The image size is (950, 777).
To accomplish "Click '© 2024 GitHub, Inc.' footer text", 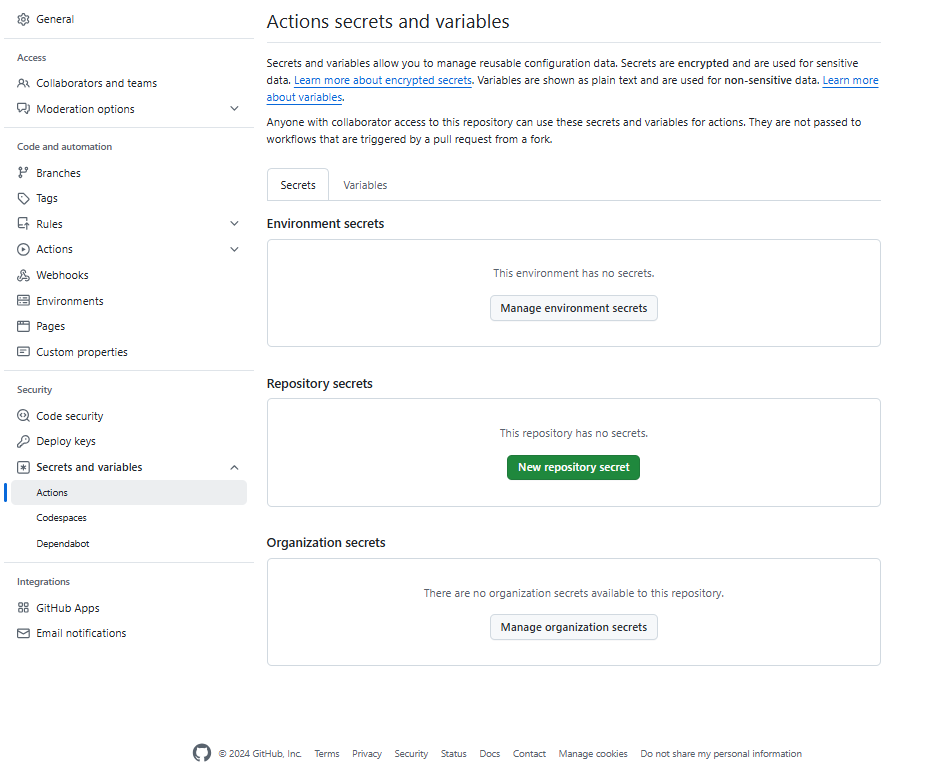I will pos(259,753).
